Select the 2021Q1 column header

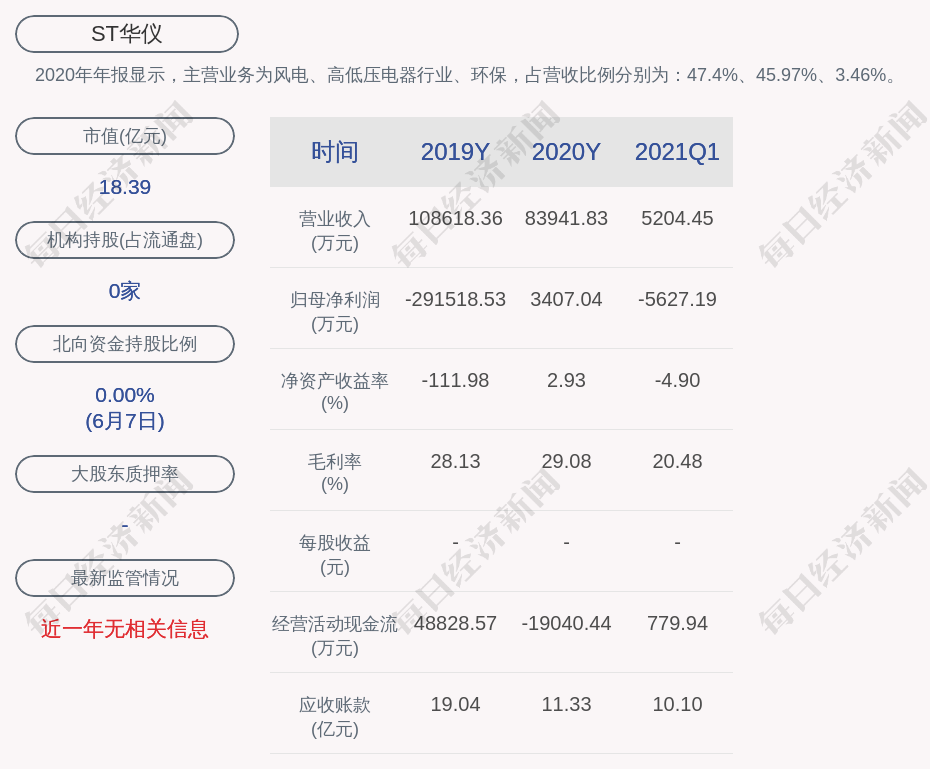pyautogui.click(x=677, y=152)
